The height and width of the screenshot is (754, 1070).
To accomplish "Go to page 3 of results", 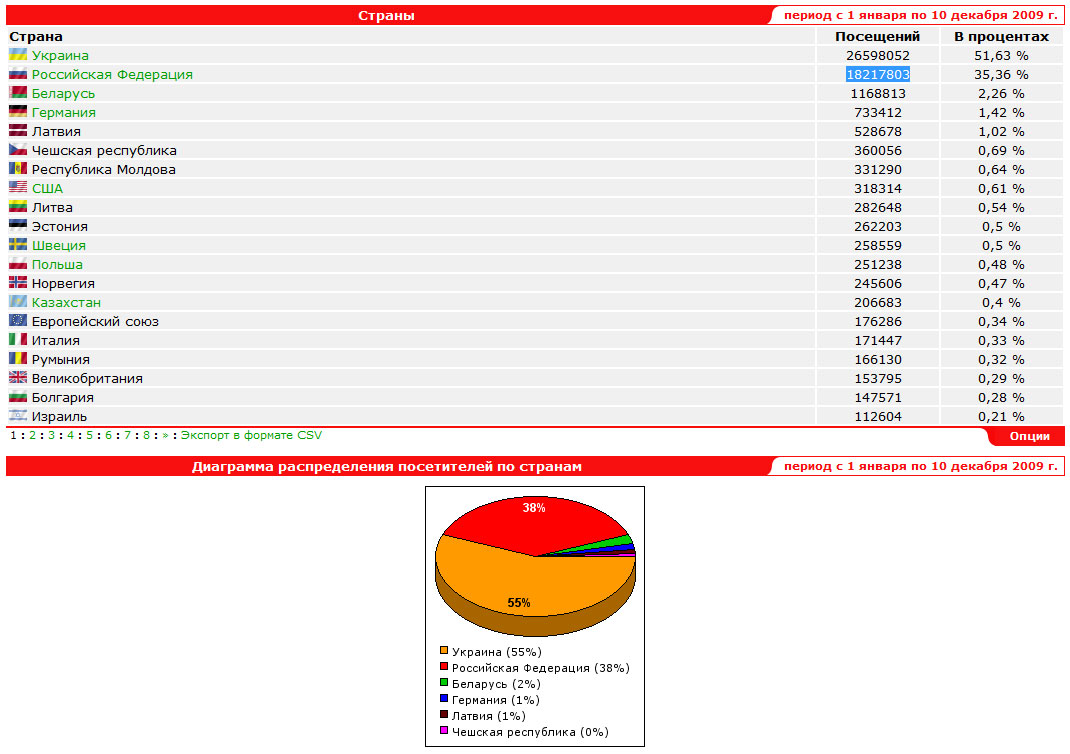I will tap(51, 435).
